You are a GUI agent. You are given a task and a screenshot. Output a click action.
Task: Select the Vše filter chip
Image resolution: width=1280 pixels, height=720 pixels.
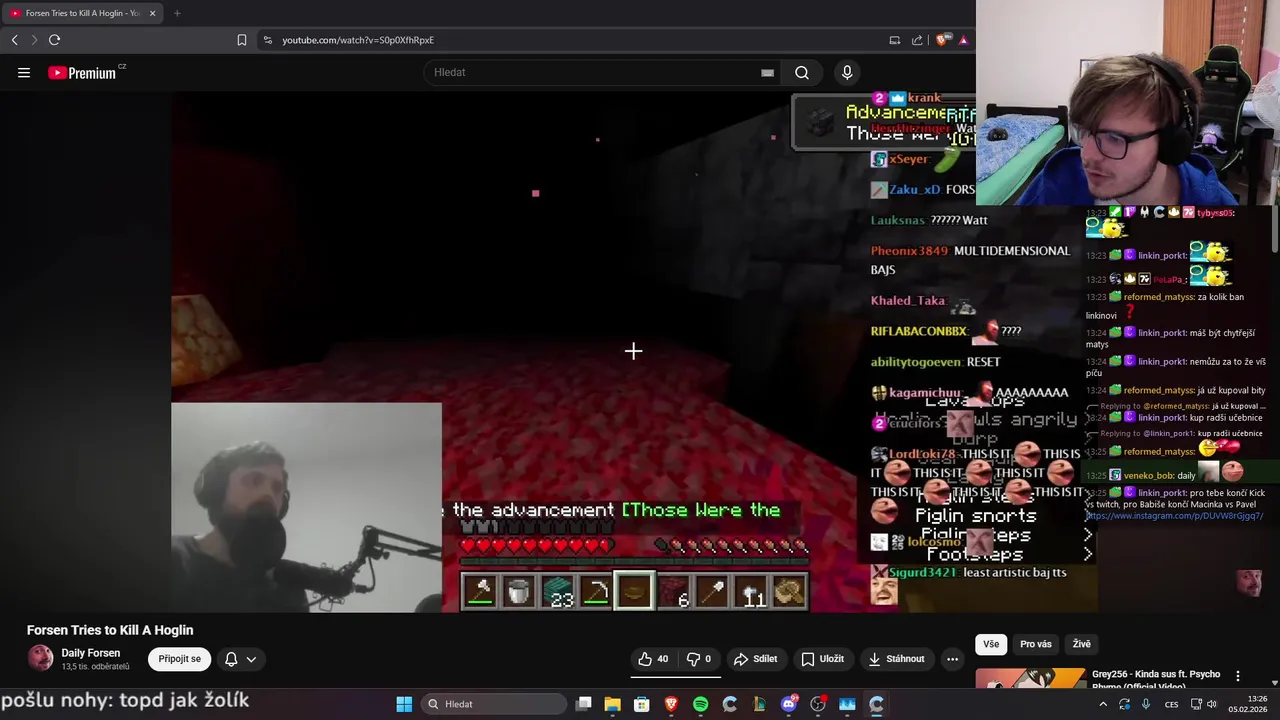coord(991,644)
